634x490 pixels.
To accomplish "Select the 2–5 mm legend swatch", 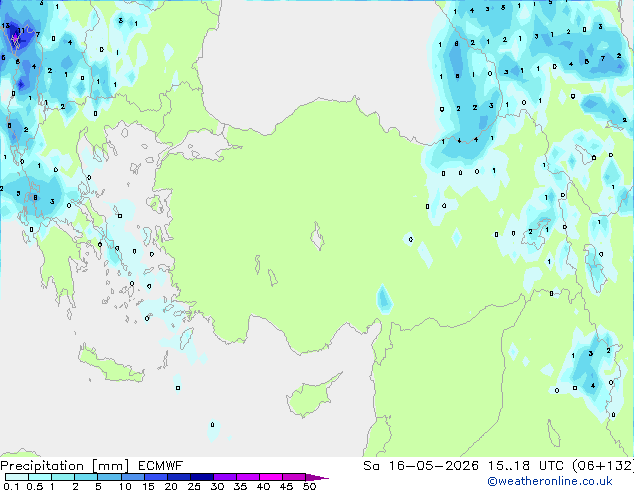I will point(86,477).
